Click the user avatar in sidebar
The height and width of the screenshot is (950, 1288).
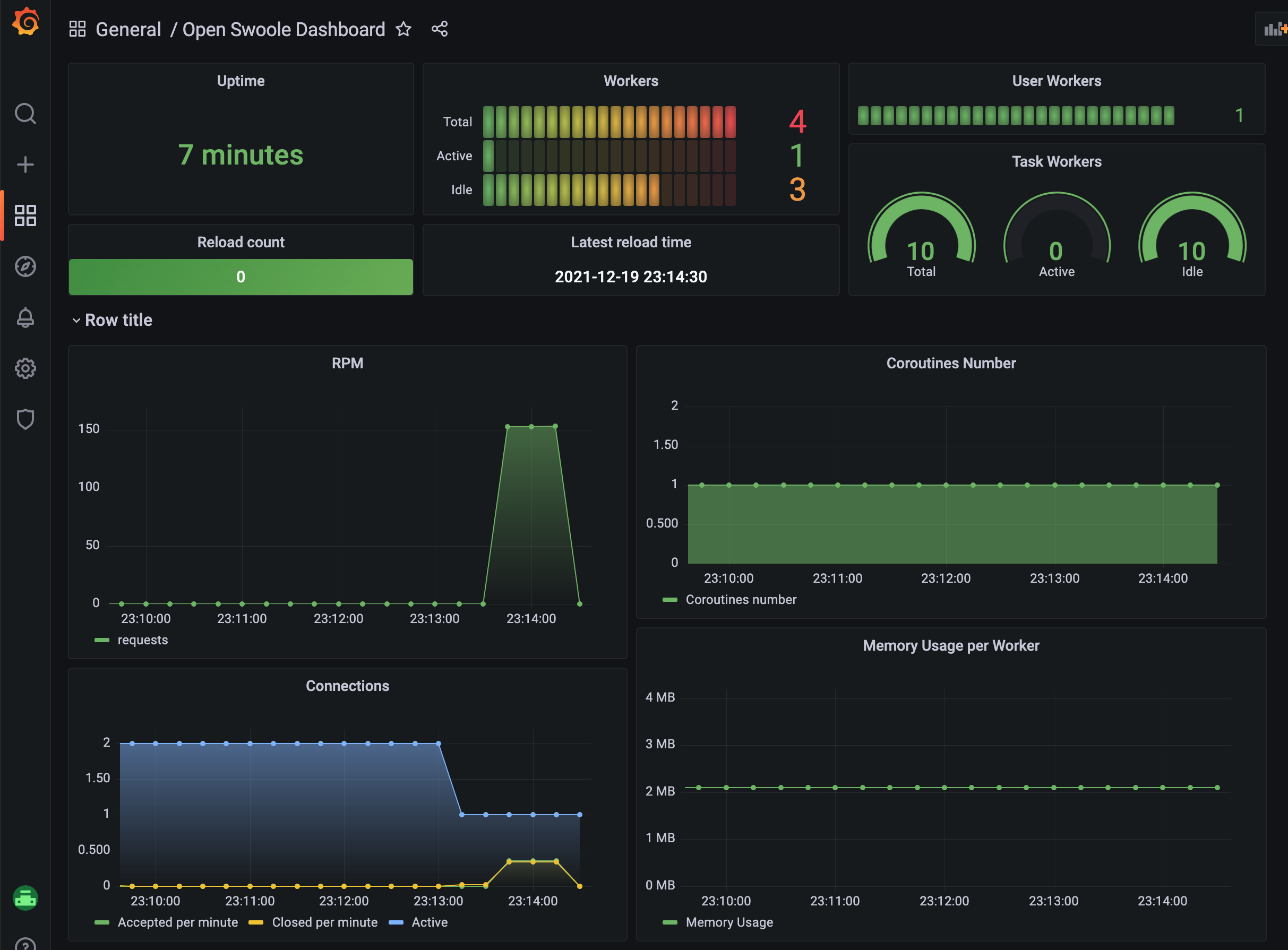click(x=25, y=897)
